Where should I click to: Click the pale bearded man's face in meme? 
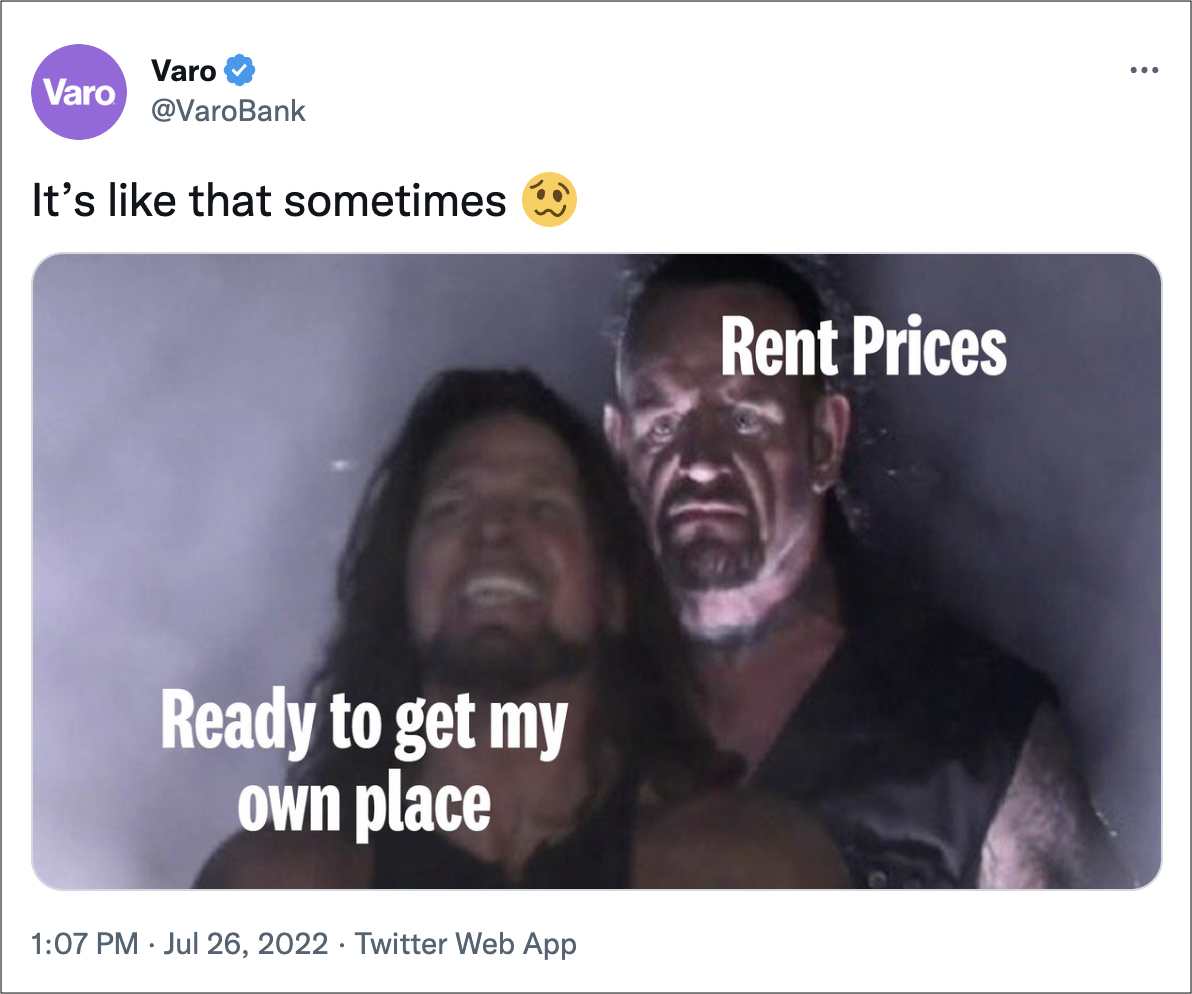tap(712, 486)
